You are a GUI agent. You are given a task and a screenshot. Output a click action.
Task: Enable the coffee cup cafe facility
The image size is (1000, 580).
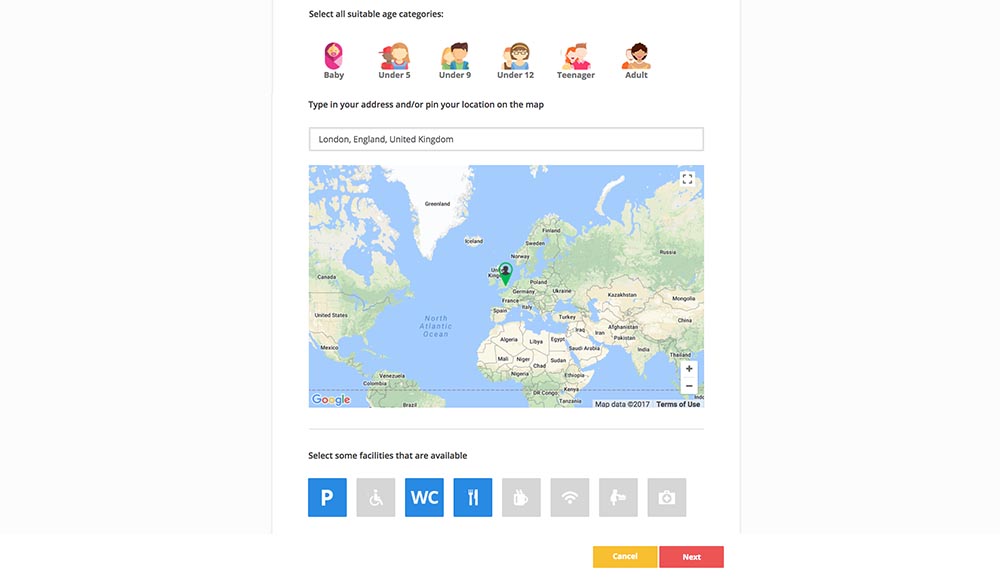click(521, 497)
